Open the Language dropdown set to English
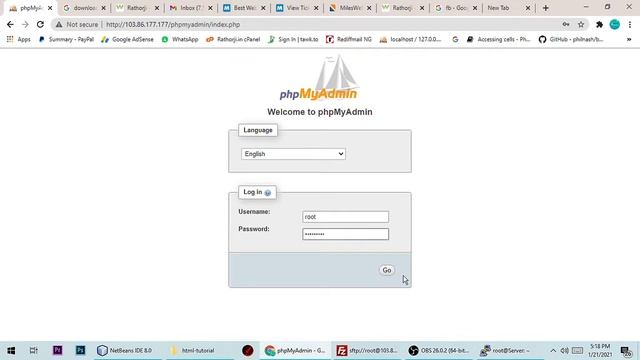Image resolution: width=640 pixels, height=360 pixels. point(293,154)
